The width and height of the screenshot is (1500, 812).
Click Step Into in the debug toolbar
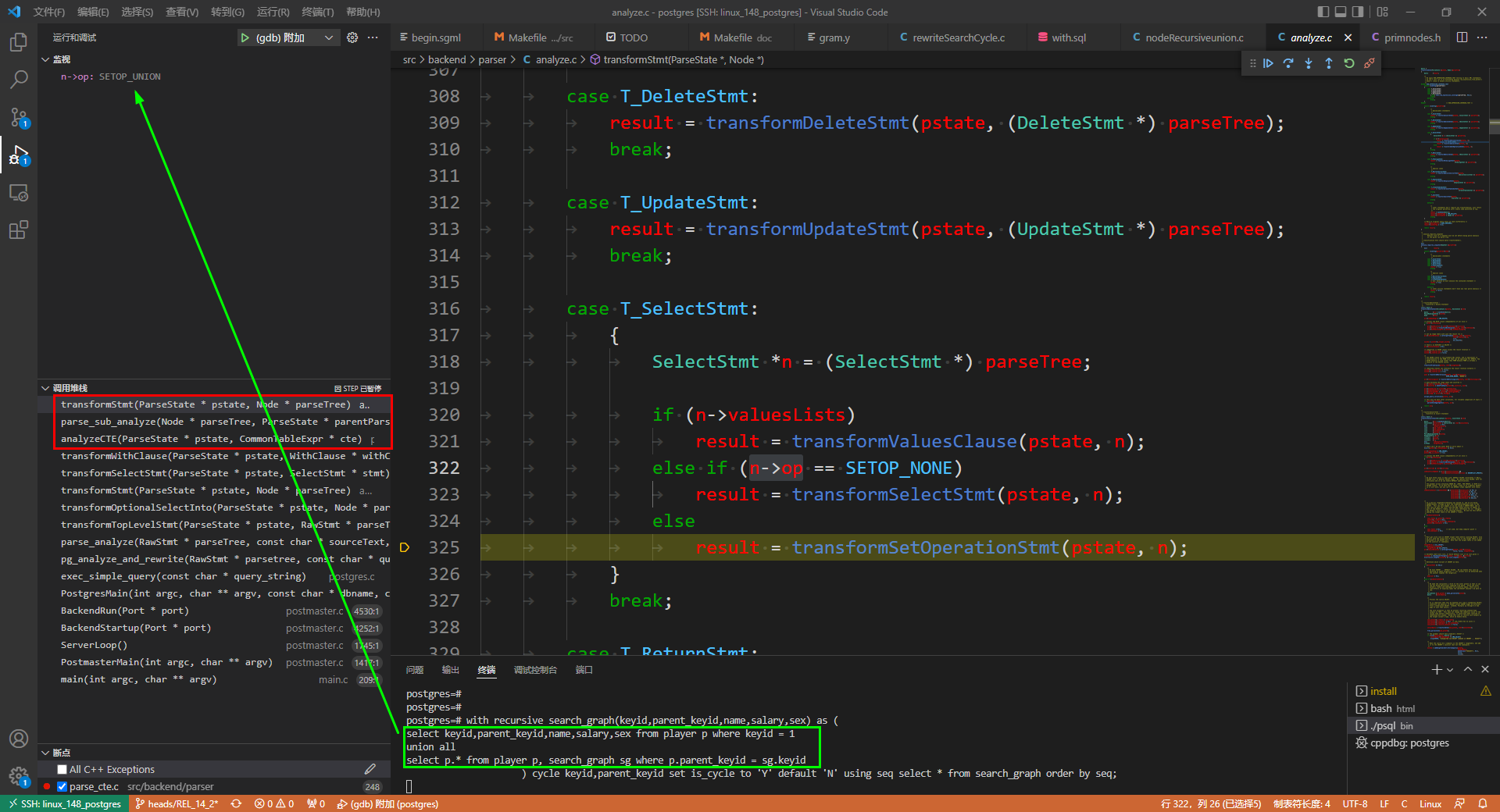[1309, 63]
